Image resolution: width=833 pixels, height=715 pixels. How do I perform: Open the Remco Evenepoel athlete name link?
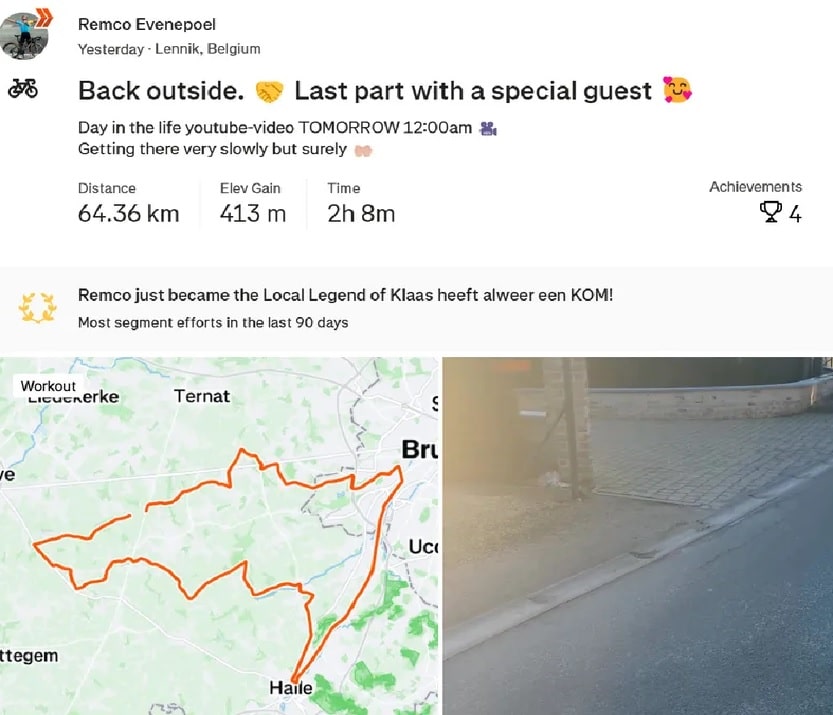[146, 24]
